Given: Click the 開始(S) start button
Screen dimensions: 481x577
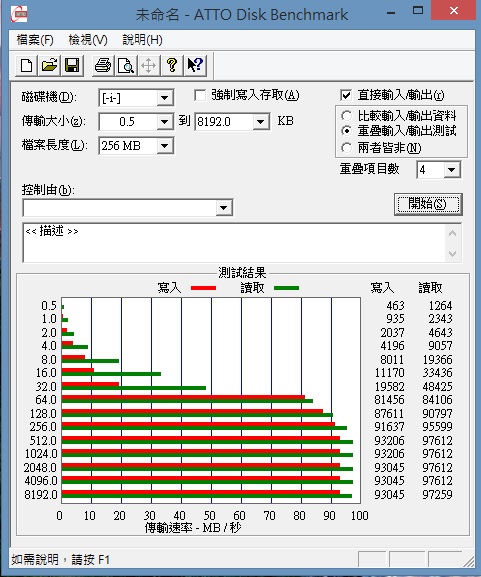Looking at the screenshot, I should pos(428,204).
